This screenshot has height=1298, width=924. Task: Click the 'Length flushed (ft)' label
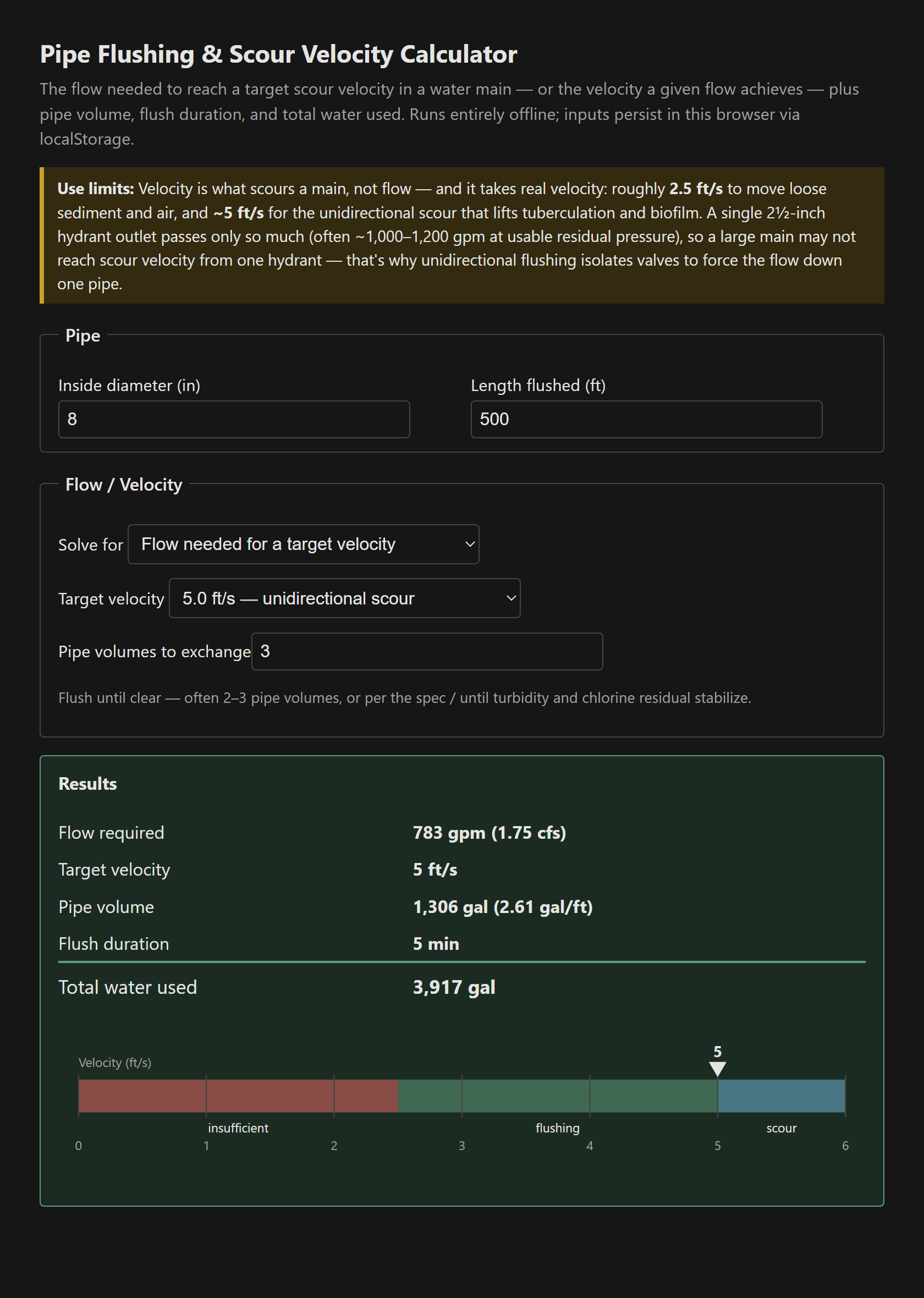(x=538, y=386)
